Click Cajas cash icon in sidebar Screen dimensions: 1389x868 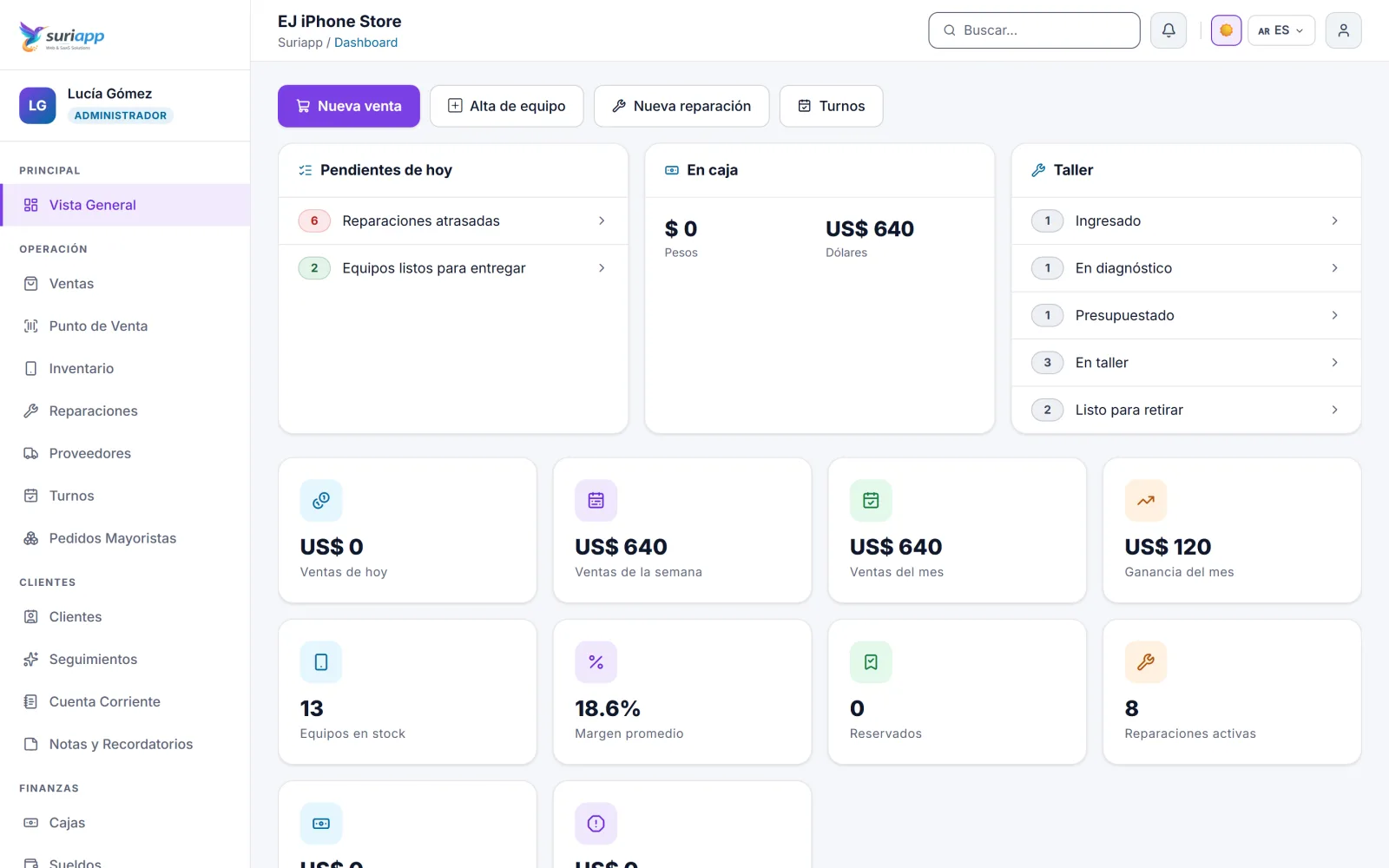pyautogui.click(x=31, y=823)
